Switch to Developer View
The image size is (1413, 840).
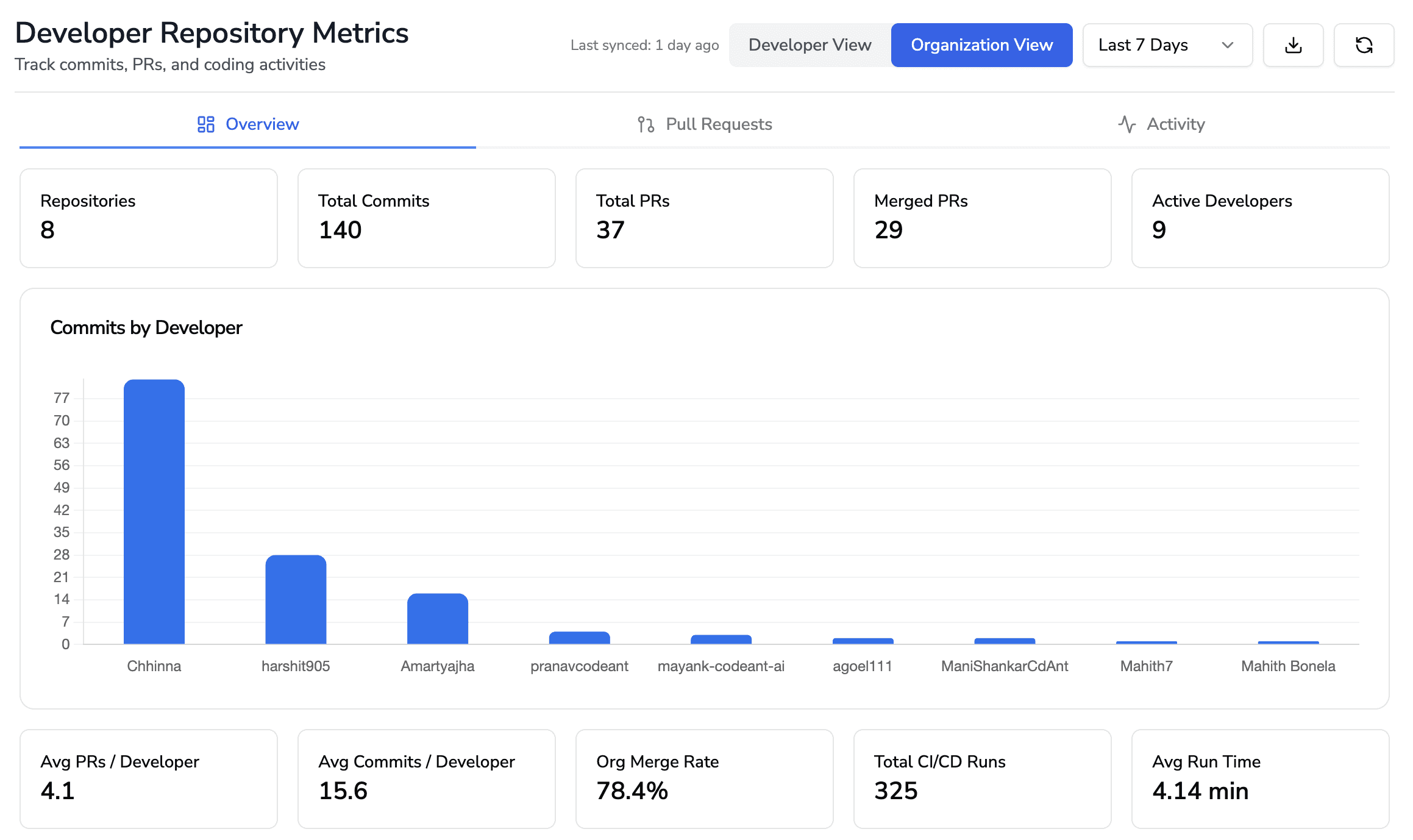(x=810, y=44)
